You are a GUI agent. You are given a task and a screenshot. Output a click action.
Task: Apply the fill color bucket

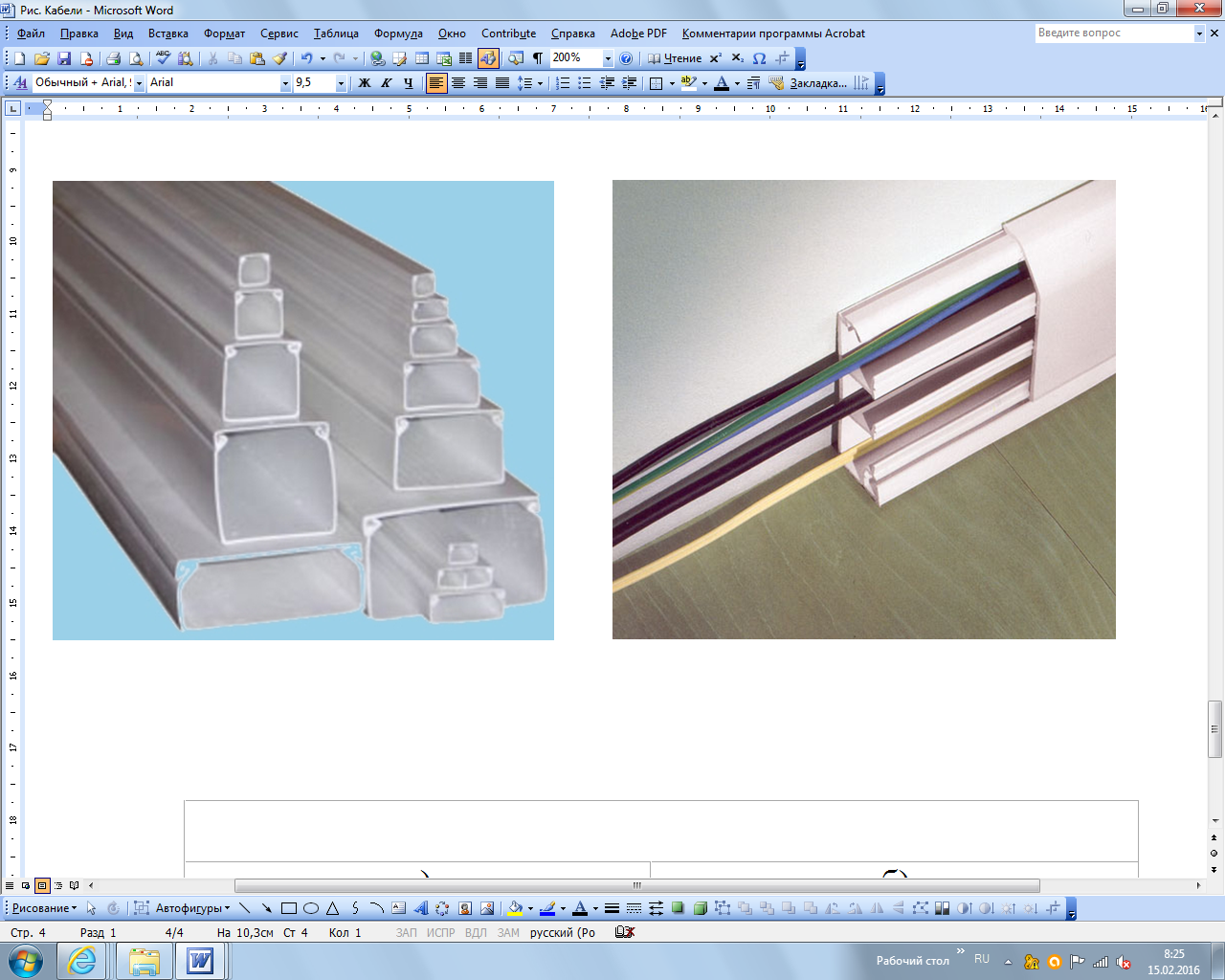pos(515,908)
